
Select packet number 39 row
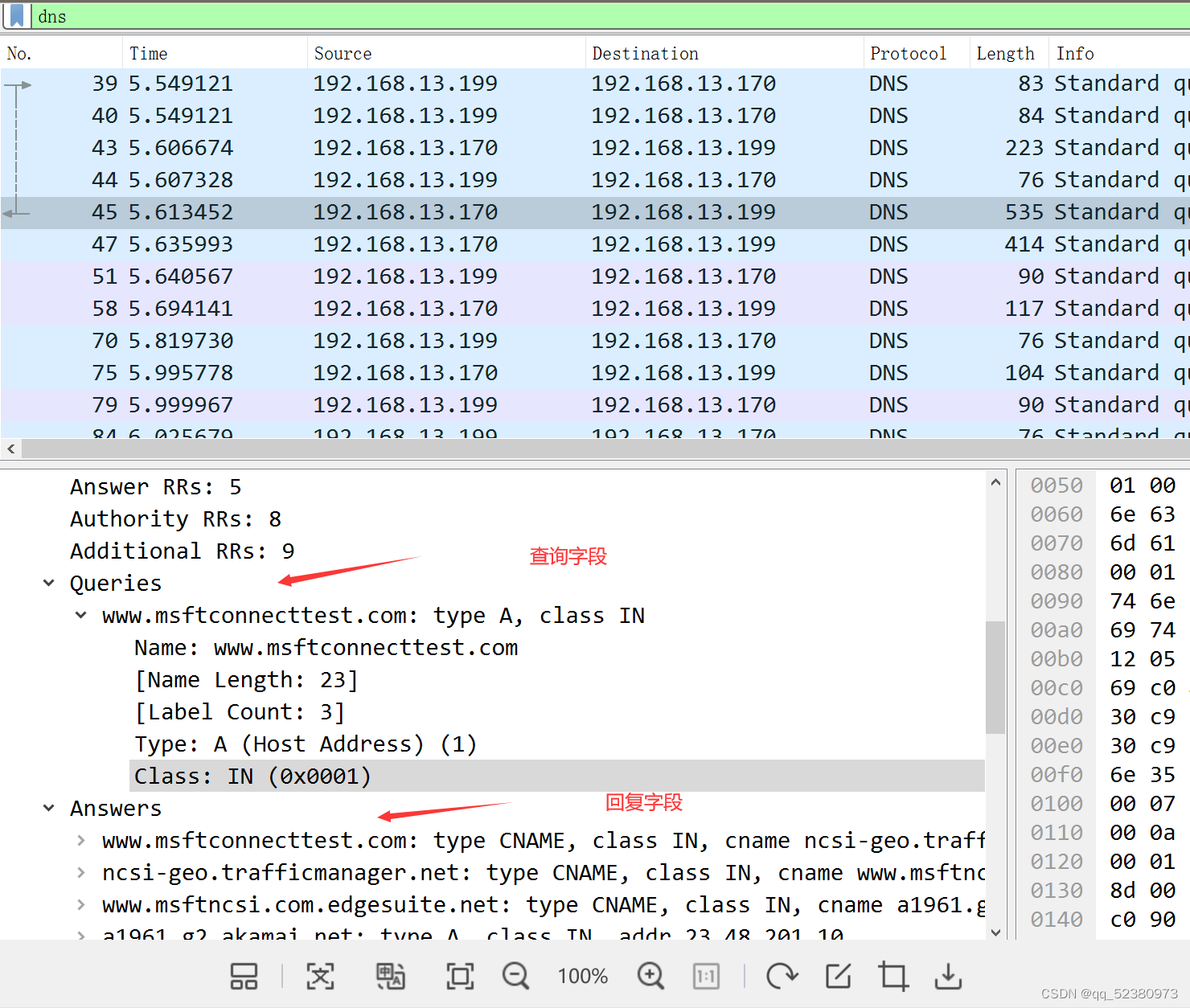[595, 84]
